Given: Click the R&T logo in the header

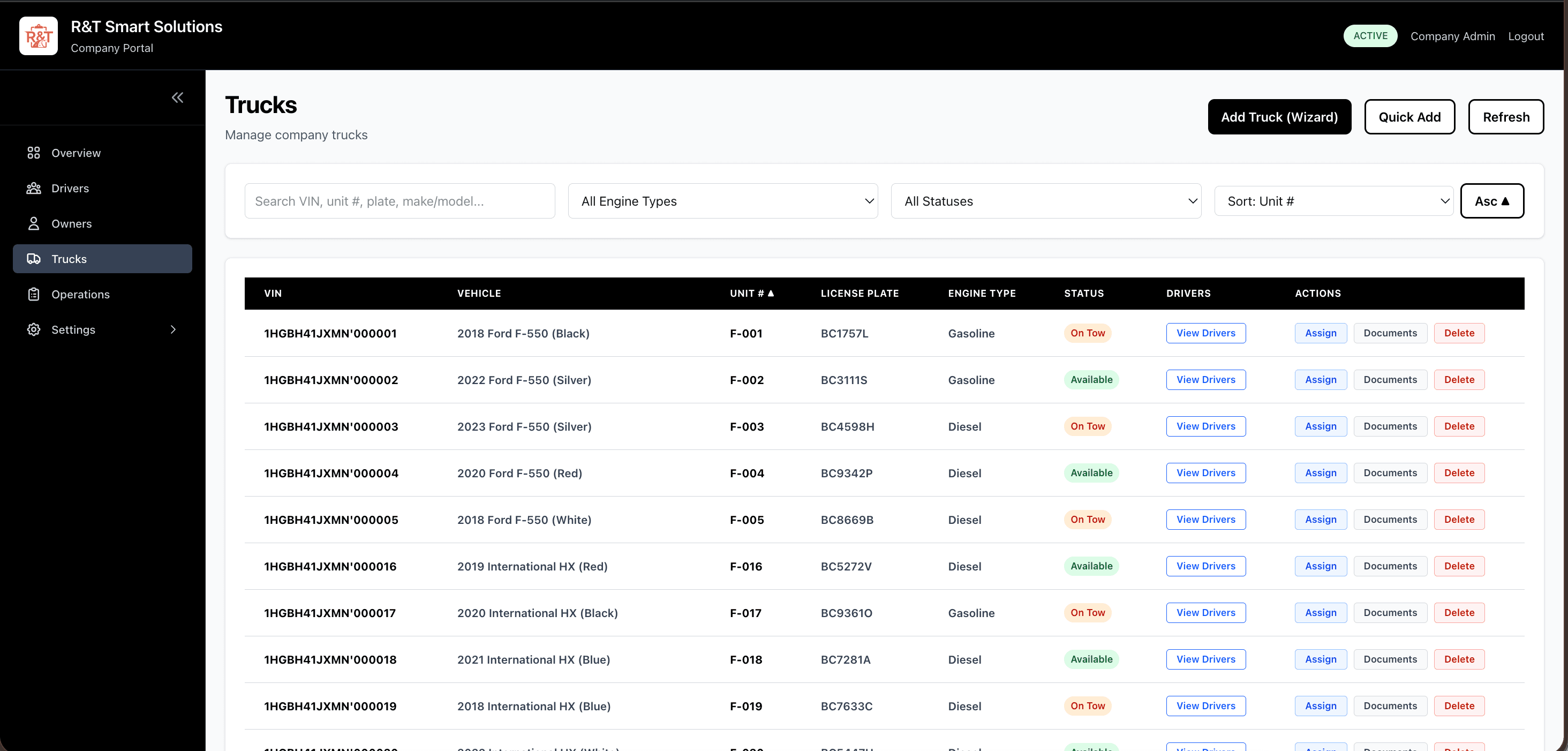Looking at the screenshot, I should pyautogui.click(x=39, y=35).
